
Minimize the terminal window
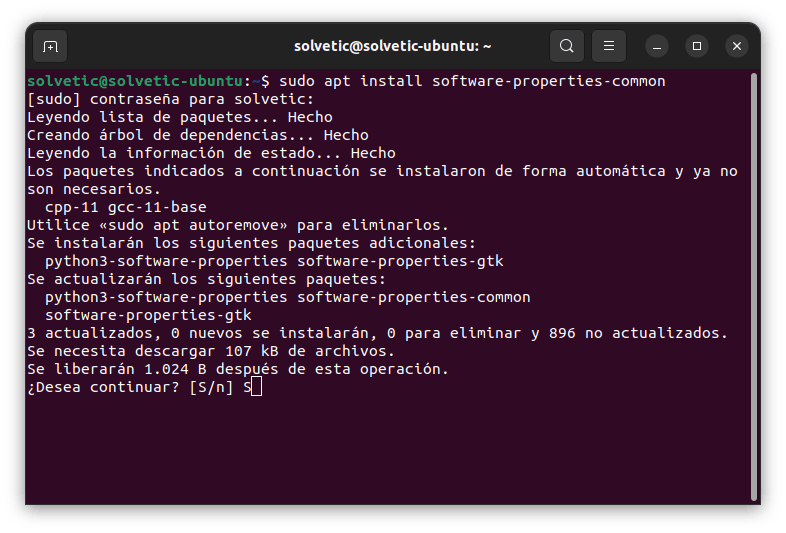click(x=657, y=46)
